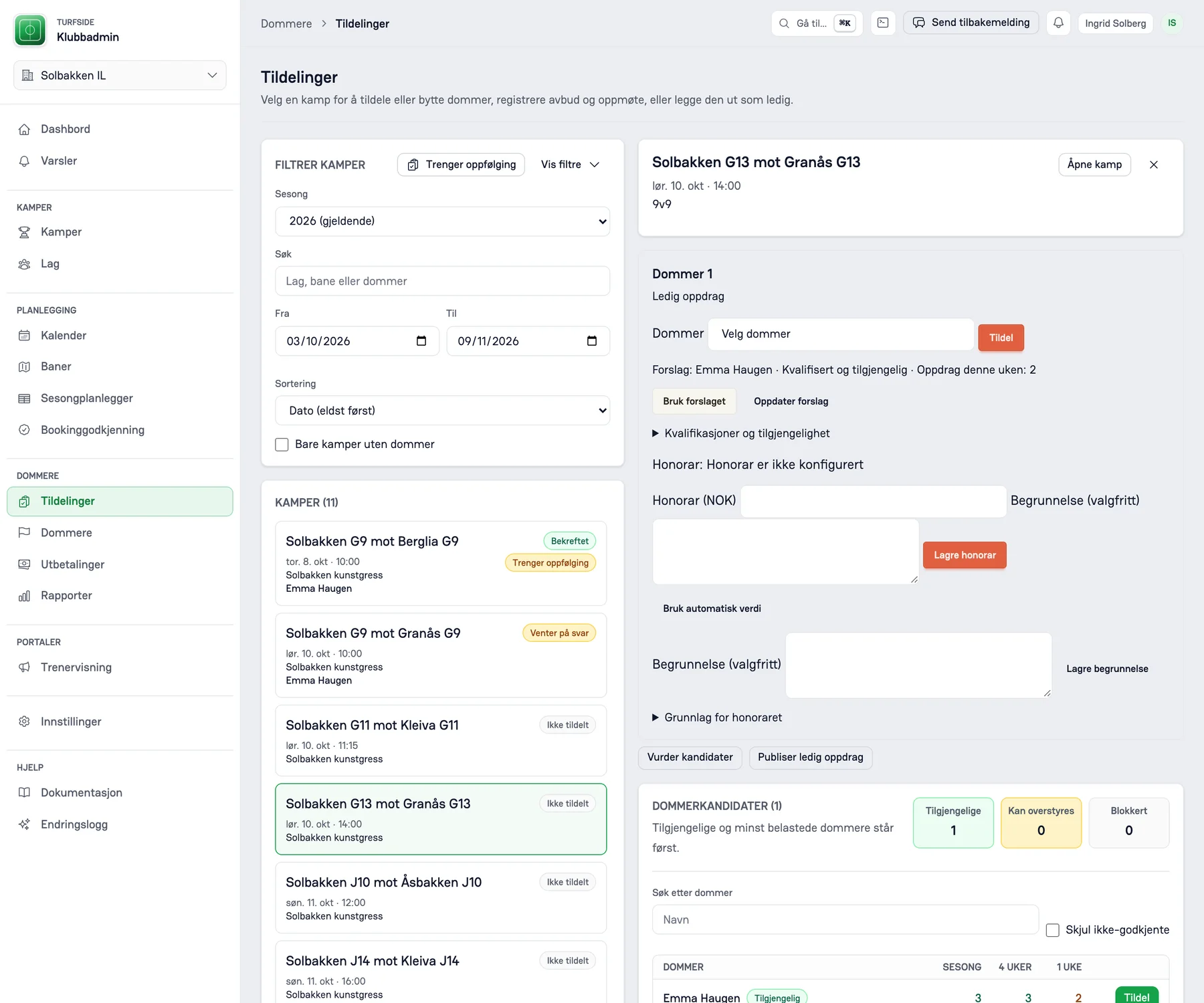Click the Turfside Klubbadmin logo icon
This screenshot has height=1003, width=1204.
click(30, 30)
